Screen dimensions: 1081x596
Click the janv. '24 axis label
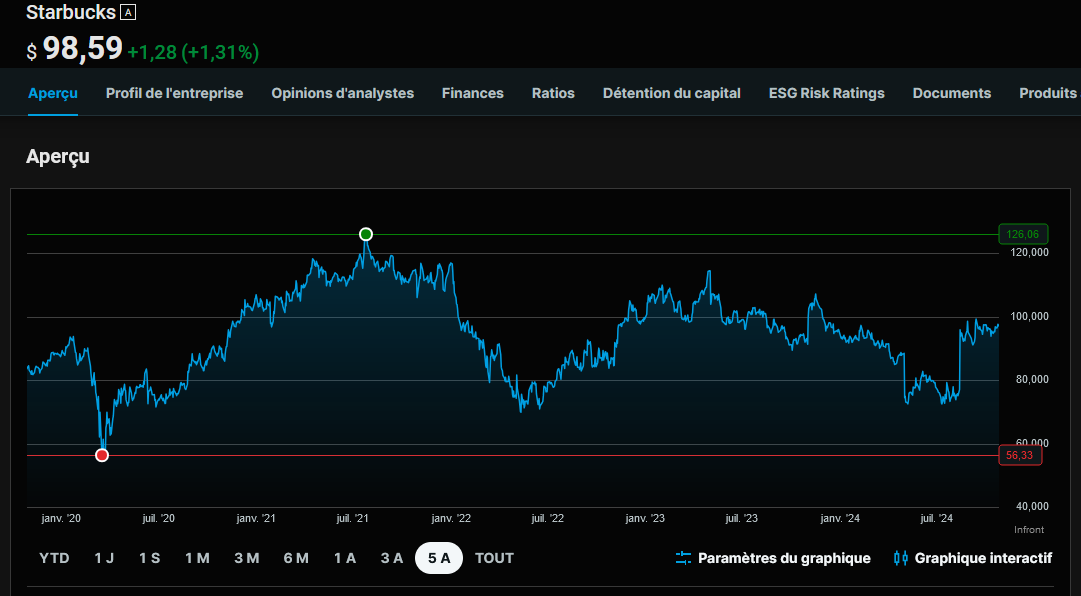(840, 518)
